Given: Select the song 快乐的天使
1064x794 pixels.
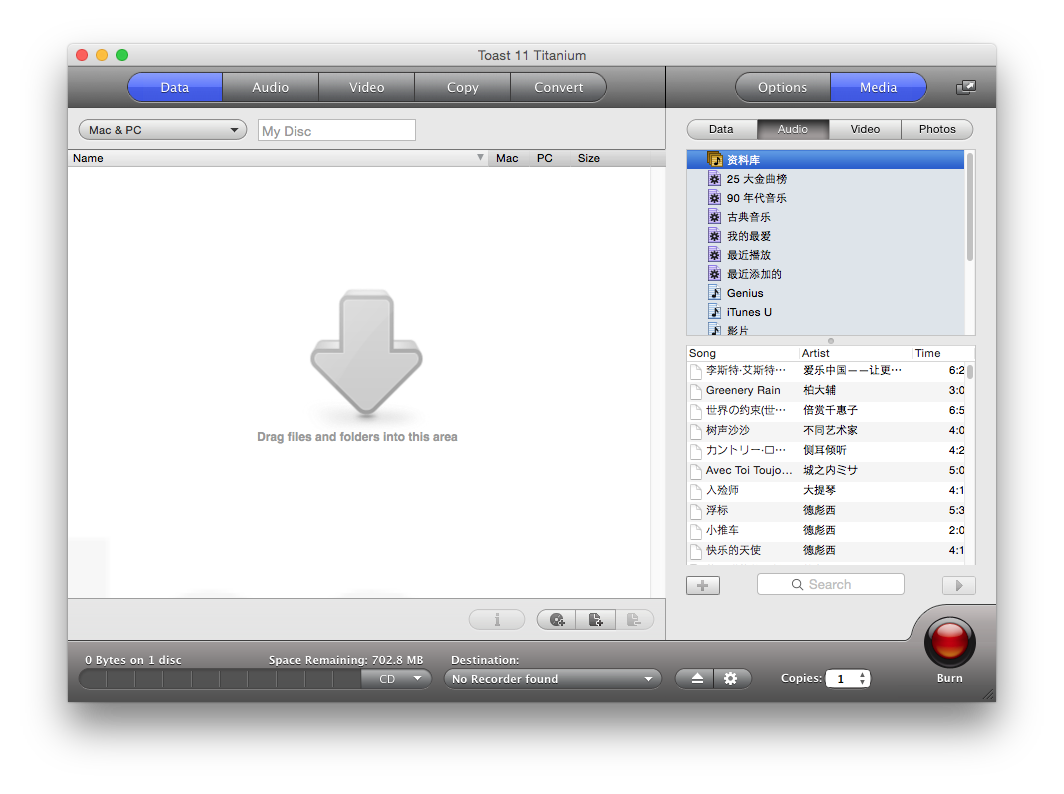Looking at the screenshot, I should tap(733, 550).
